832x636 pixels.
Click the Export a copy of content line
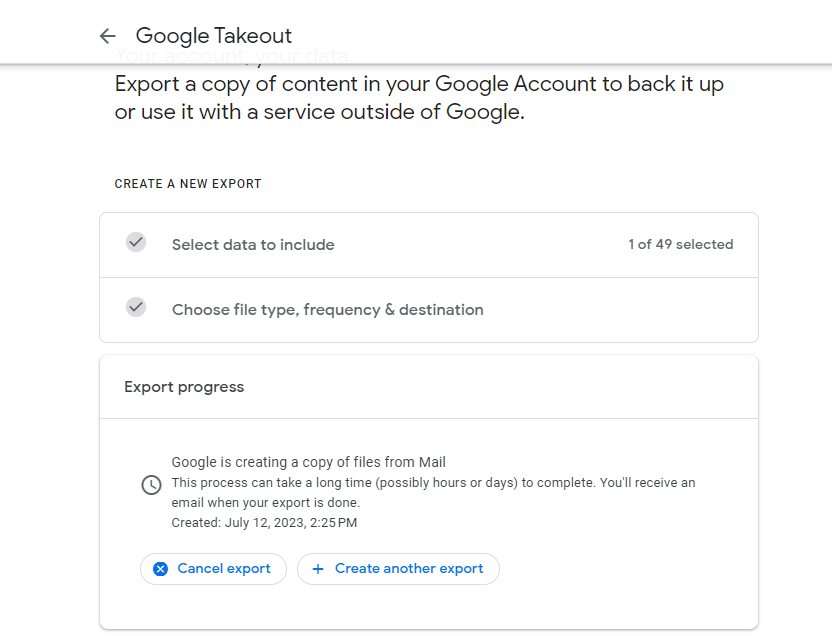[x=419, y=84]
